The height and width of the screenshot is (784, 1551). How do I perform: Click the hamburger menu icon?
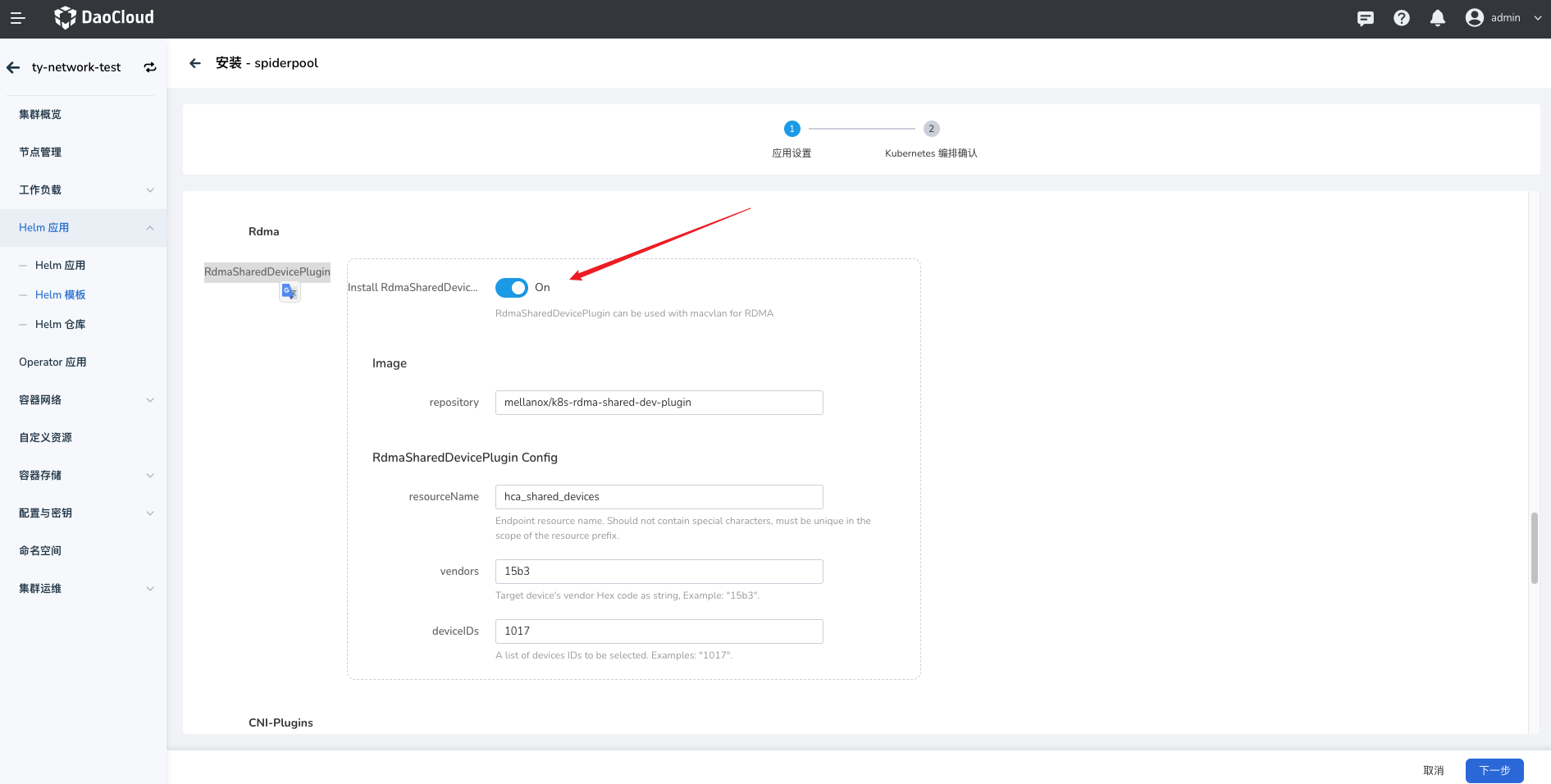point(17,18)
